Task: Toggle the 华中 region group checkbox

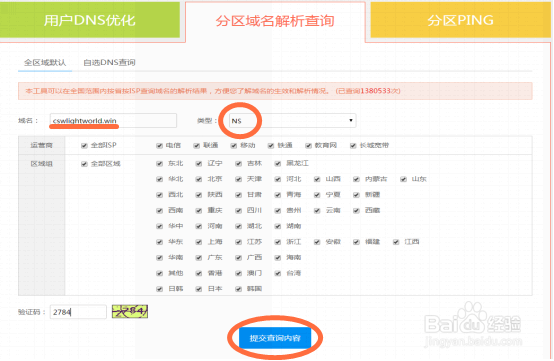Action: click(159, 226)
